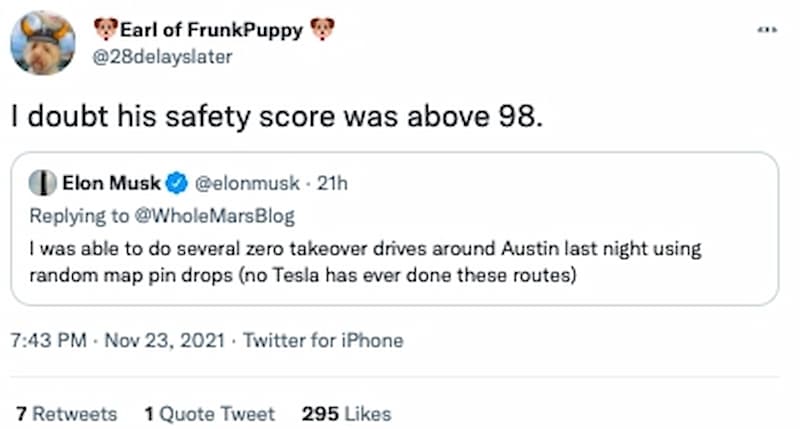Show the 1 Quote Tweet
The height and width of the screenshot is (429, 800).
[207, 413]
